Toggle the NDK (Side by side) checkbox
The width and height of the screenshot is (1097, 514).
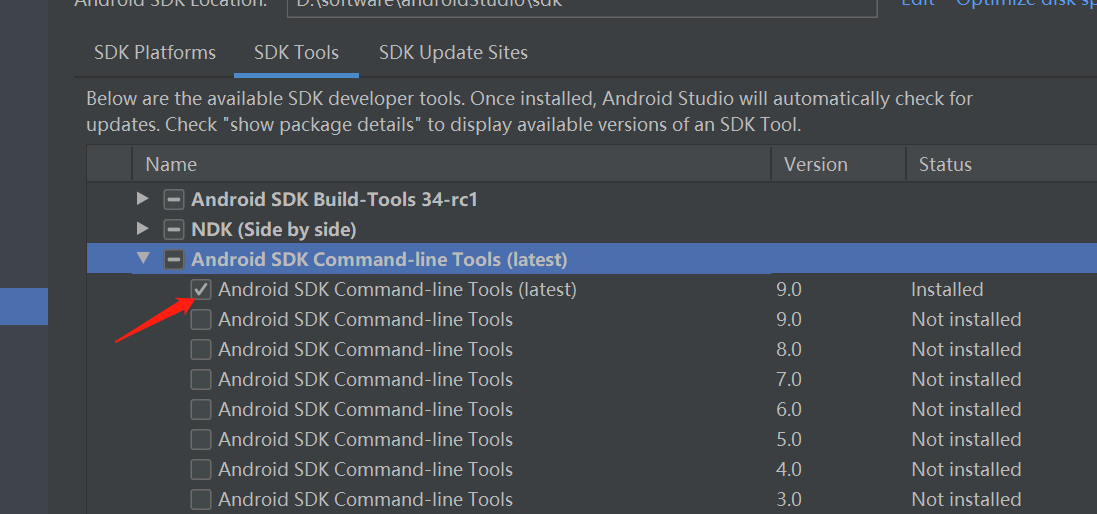(174, 230)
